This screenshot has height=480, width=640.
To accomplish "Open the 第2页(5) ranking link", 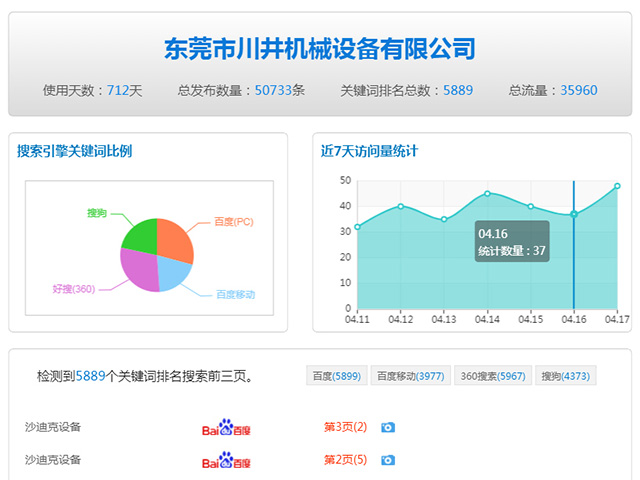I will click(x=345, y=460).
